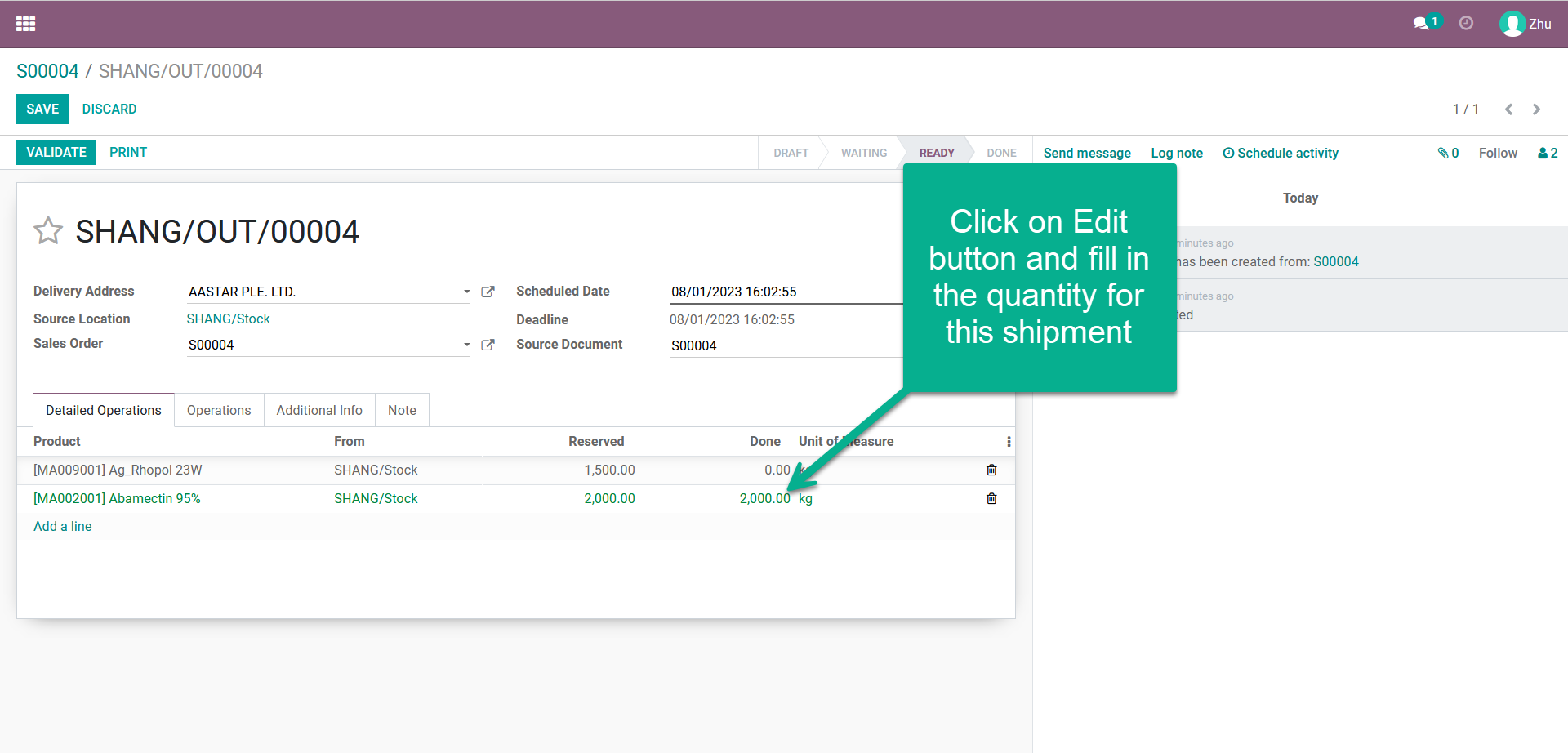
Task: Sort by the From column header
Action: click(x=350, y=441)
